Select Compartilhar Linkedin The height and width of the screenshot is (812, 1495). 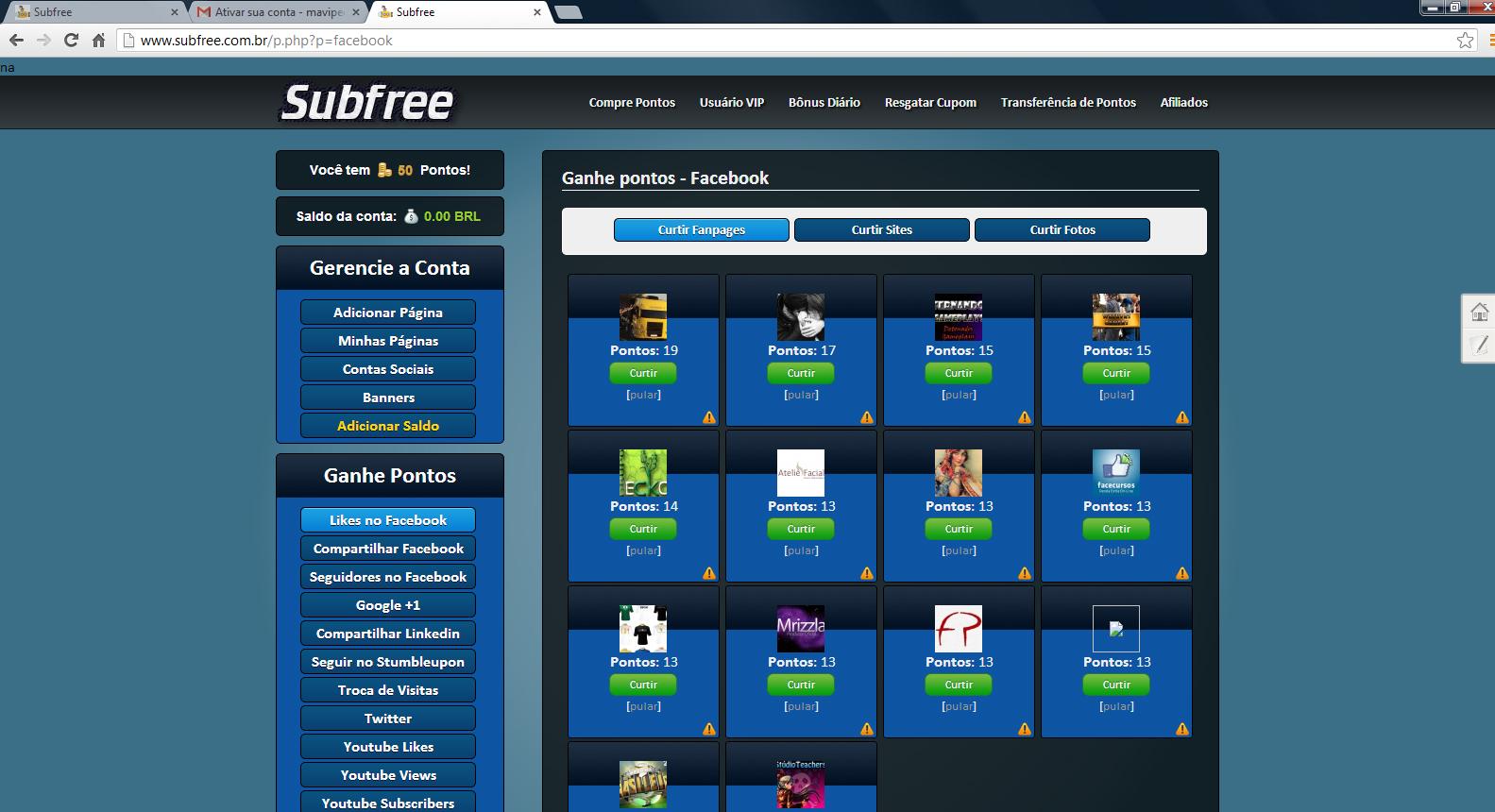point(388,634)
